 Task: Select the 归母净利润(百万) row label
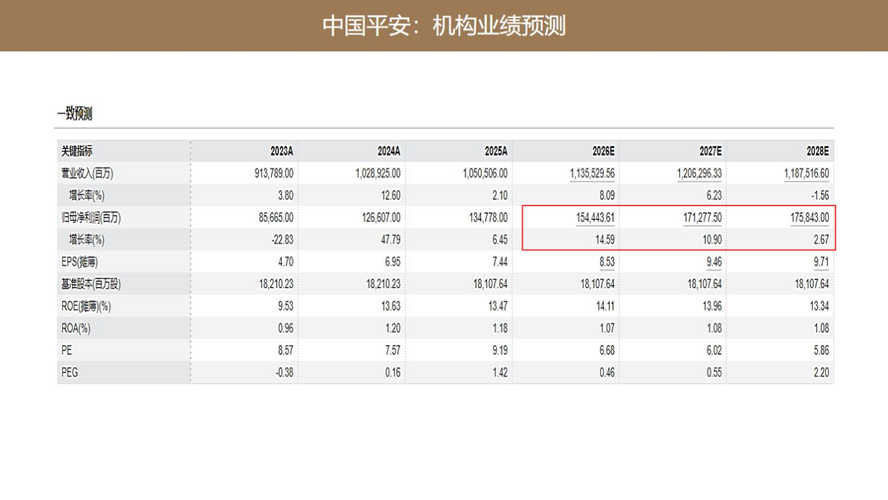click(91, 217)
